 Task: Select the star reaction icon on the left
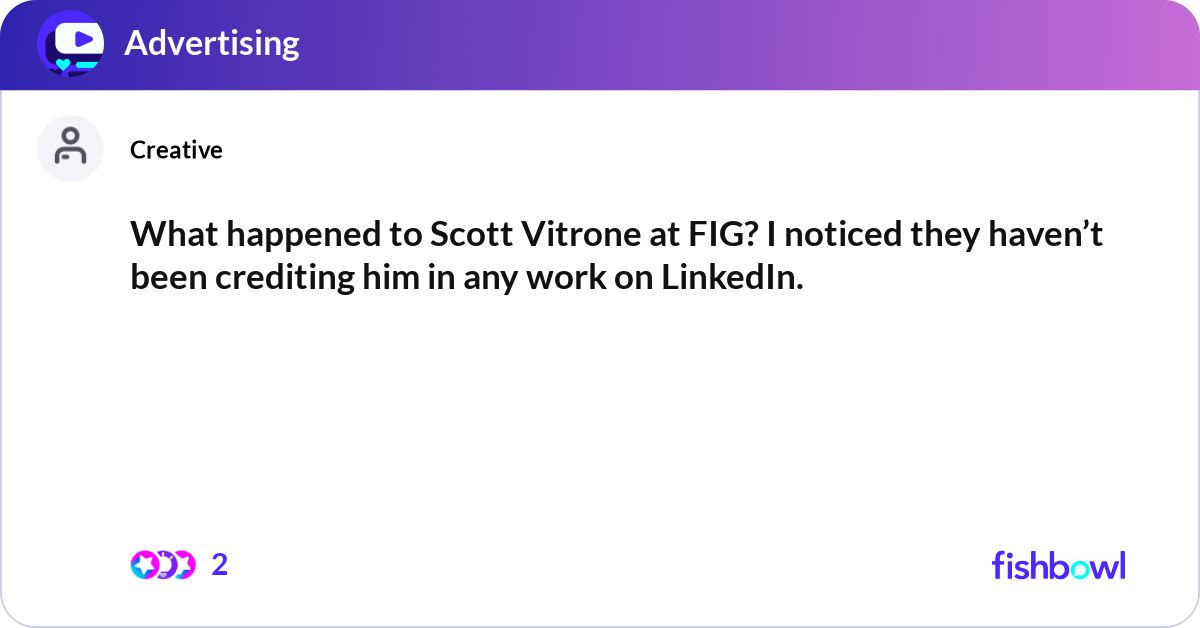point(144,565)
